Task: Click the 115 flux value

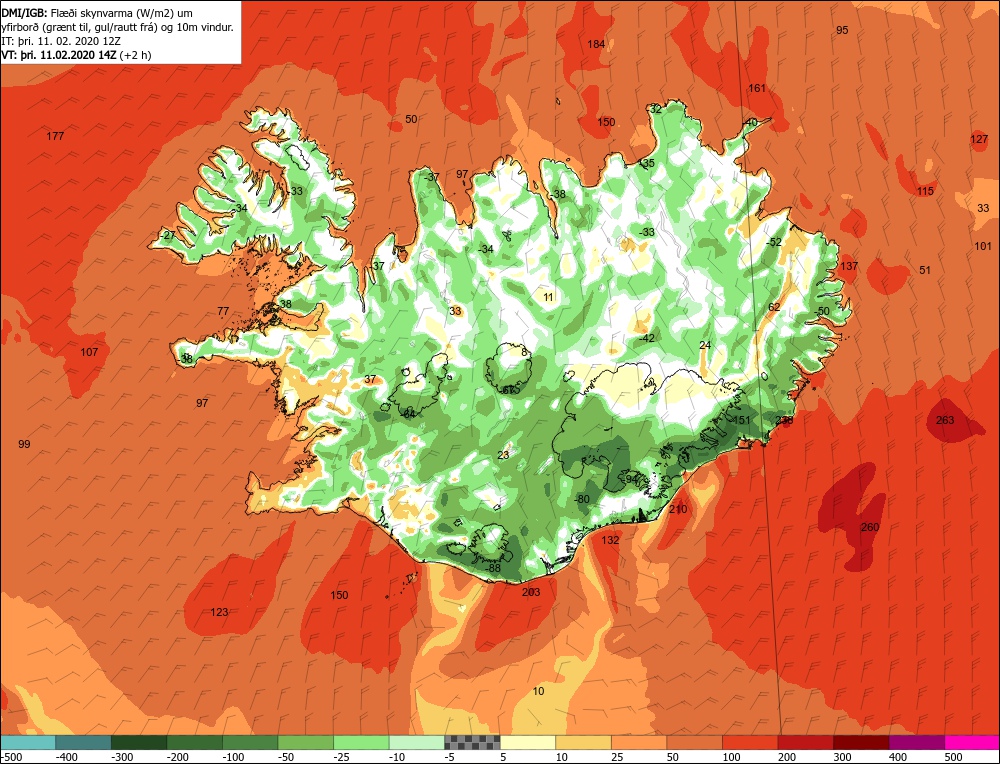Action: (925, 191)
